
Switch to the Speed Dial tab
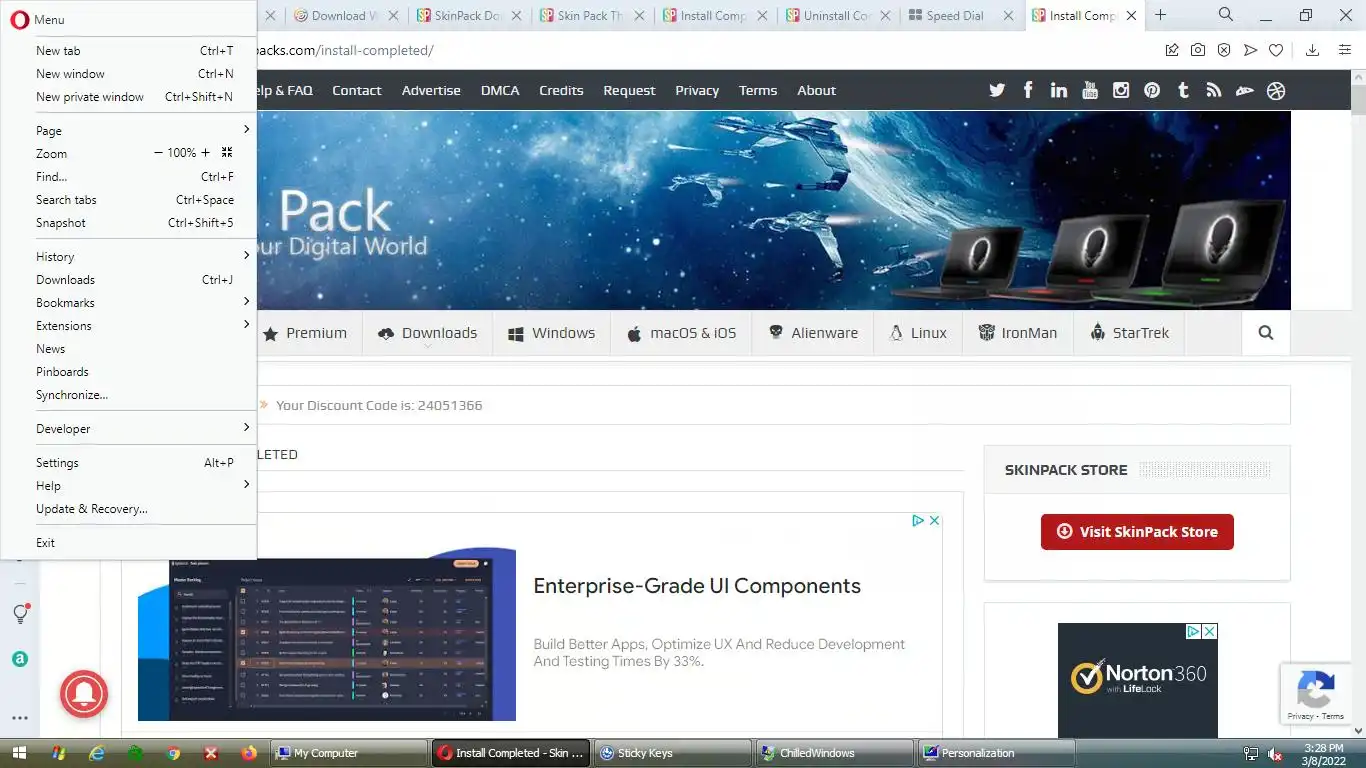coord(955,15)
